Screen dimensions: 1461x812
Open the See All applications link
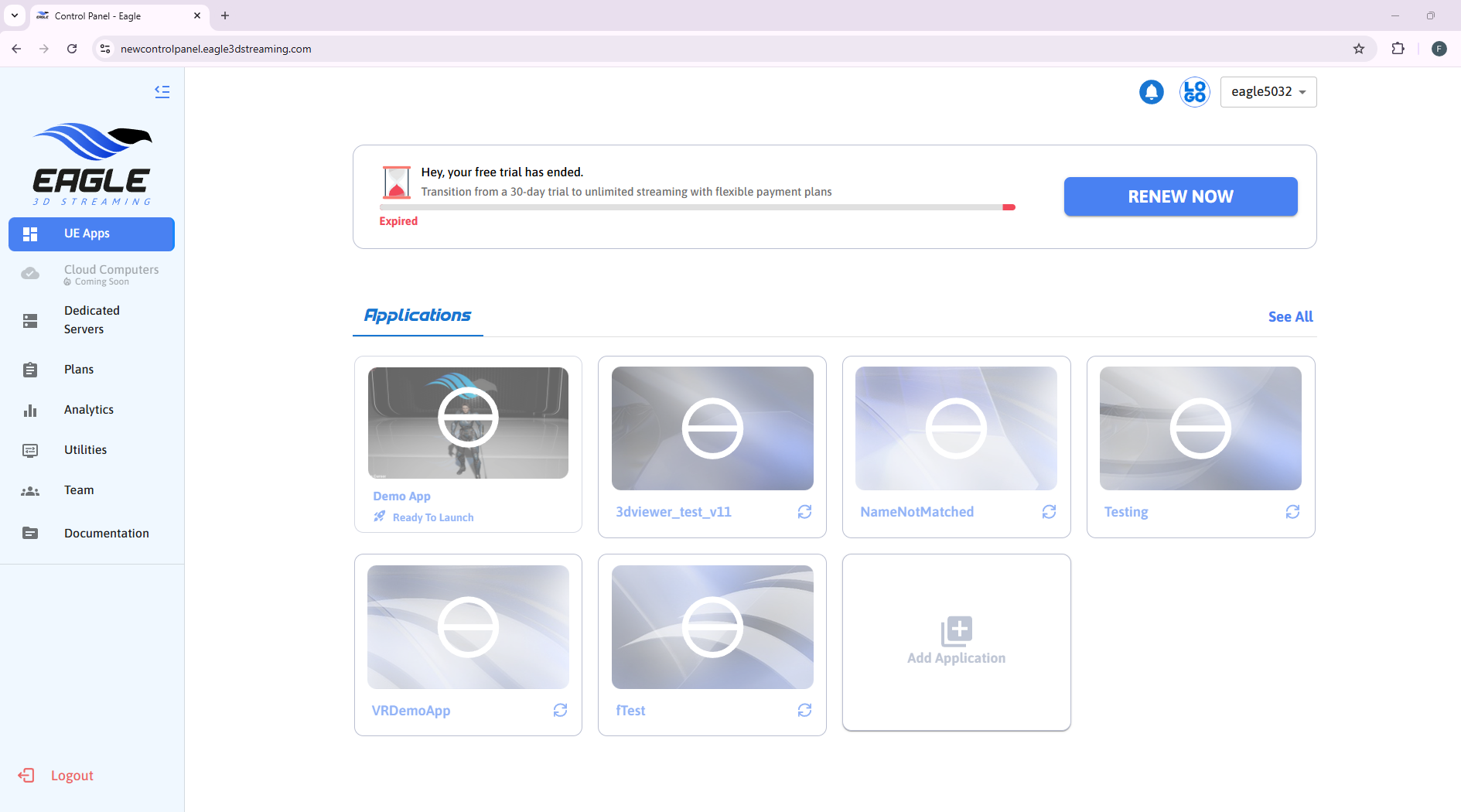(1290, 316)
